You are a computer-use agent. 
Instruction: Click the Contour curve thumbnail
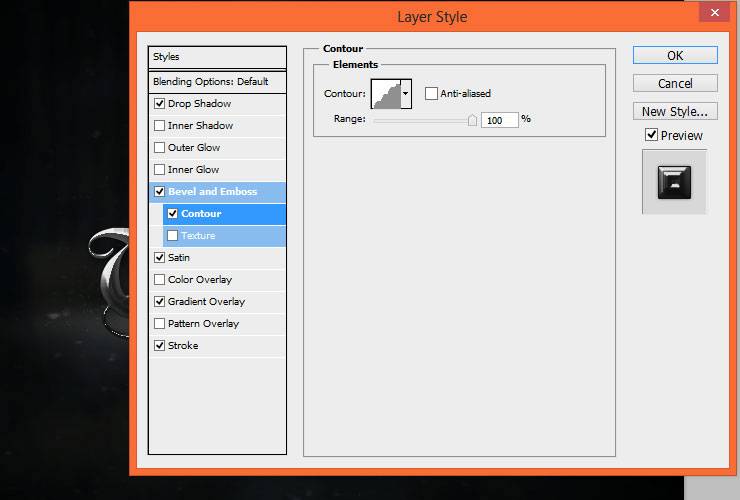(x=386, y=94)
